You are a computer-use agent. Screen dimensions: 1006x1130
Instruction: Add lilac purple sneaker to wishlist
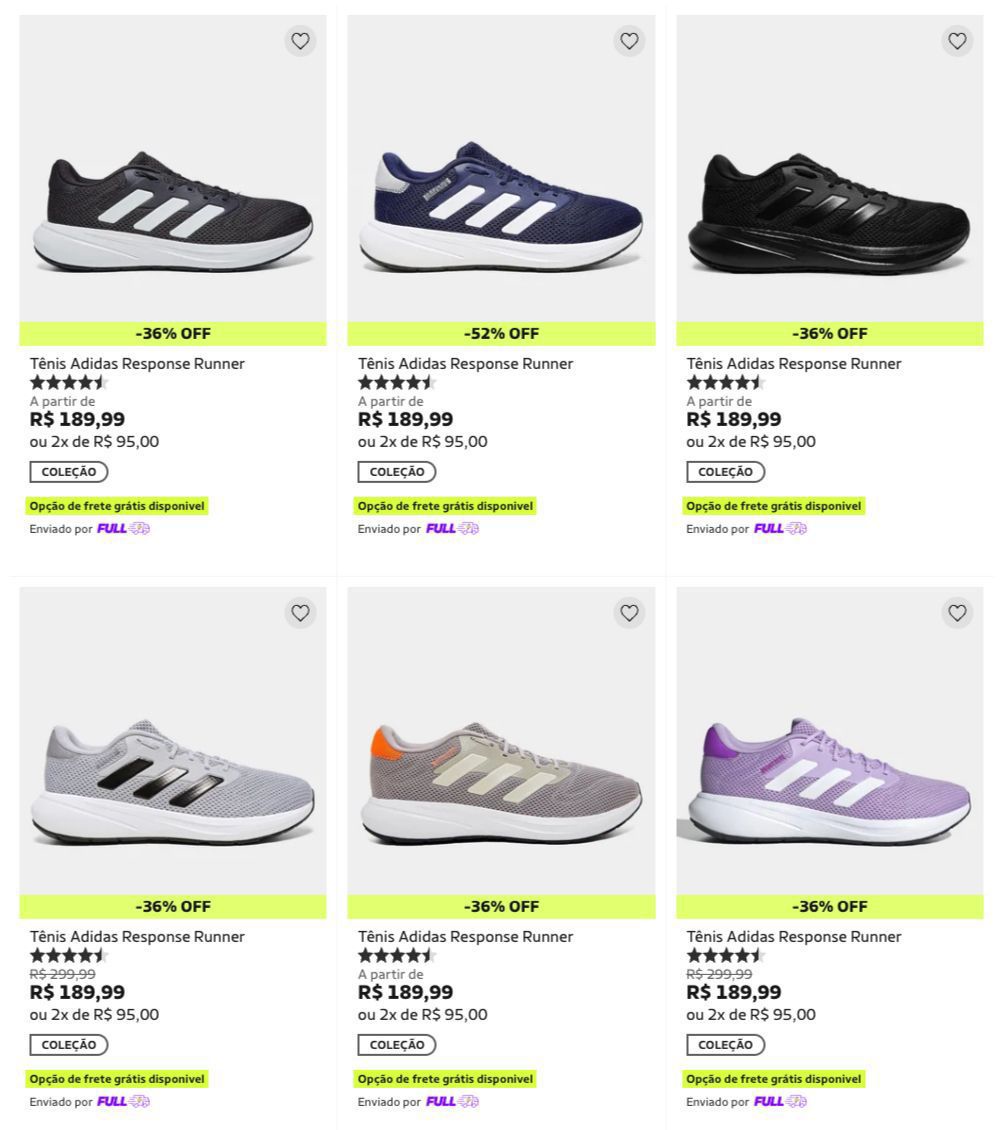point(957,613)
